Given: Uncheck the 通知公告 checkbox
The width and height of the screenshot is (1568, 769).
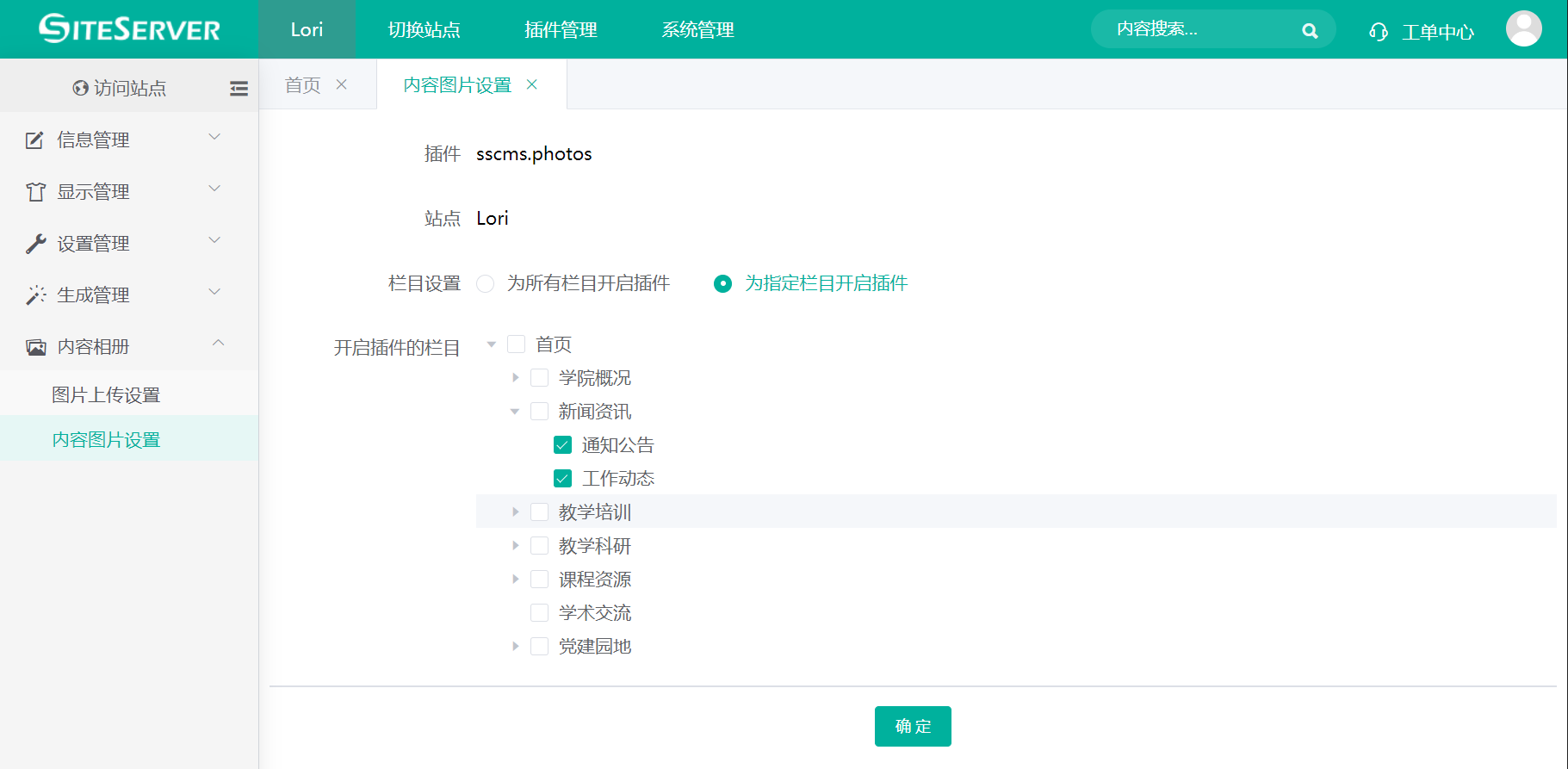Looking at the screenshot, I should (x=563, y=445).
